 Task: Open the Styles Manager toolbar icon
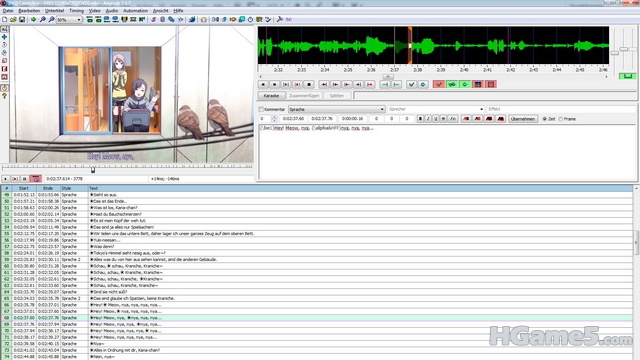[153, 20]
